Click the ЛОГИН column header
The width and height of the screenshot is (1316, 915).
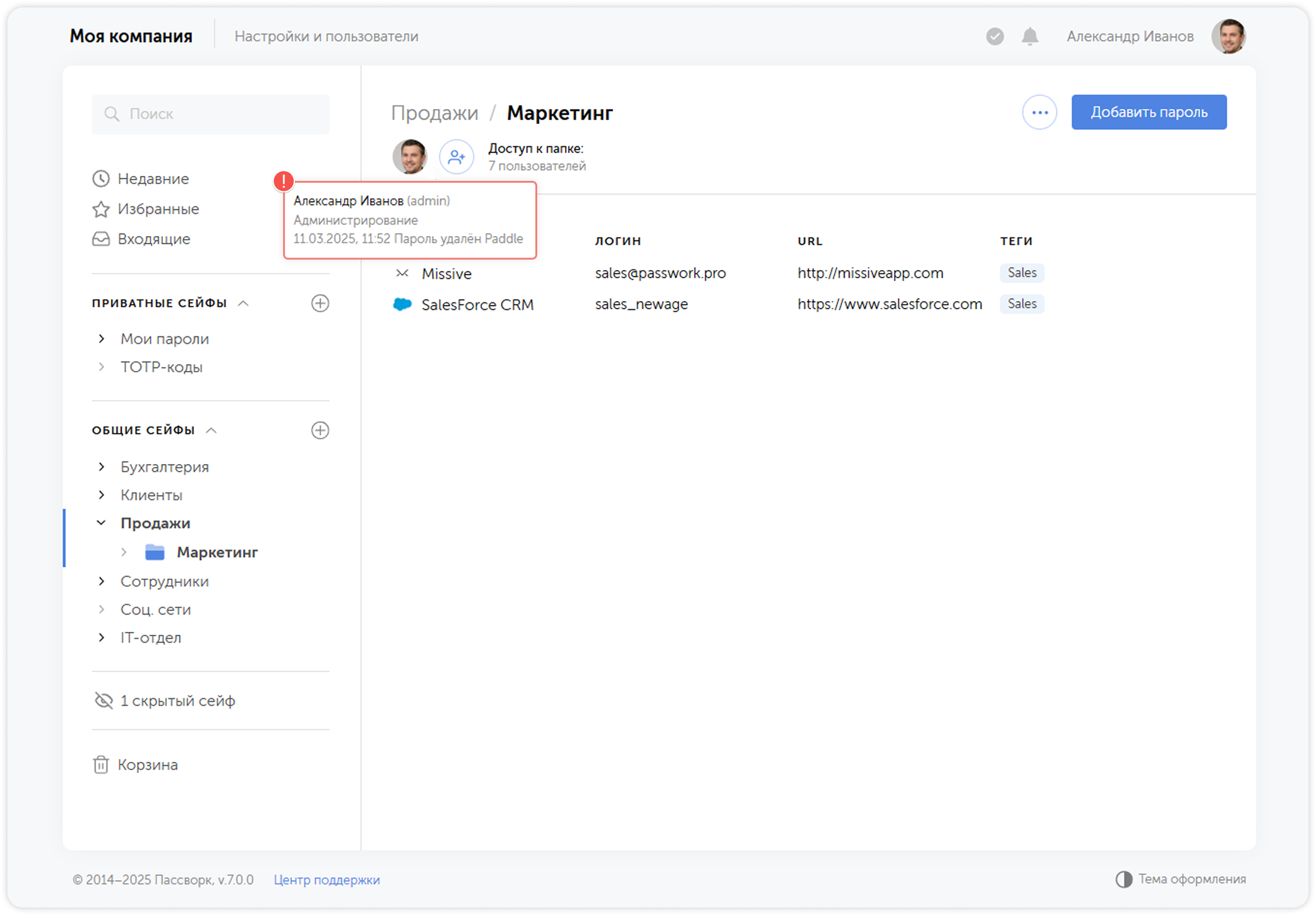618,241
